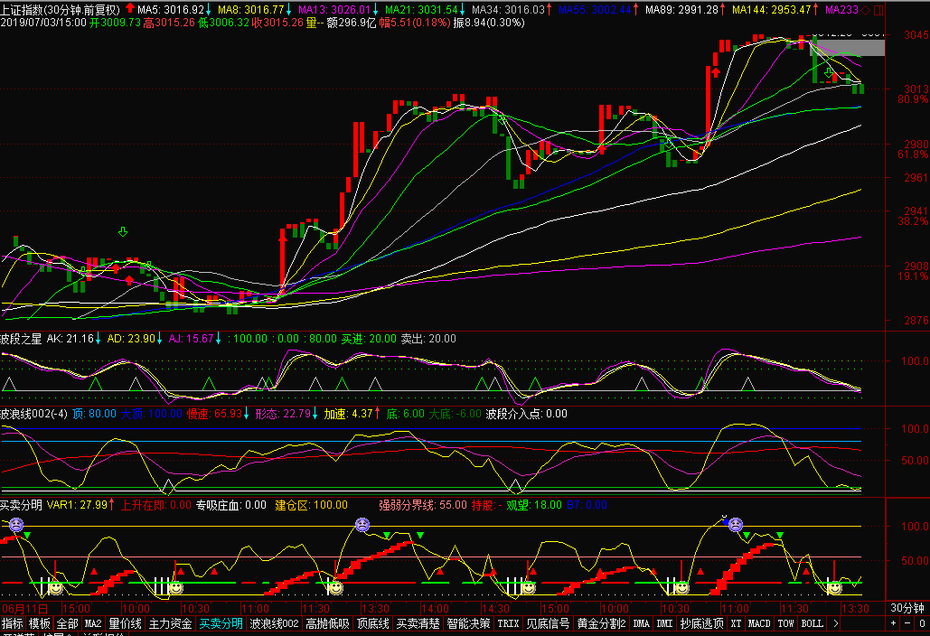Screen dimensions: 930x636
Task: Click the 0 reset button at bottom right
Action: pos(922,624)
